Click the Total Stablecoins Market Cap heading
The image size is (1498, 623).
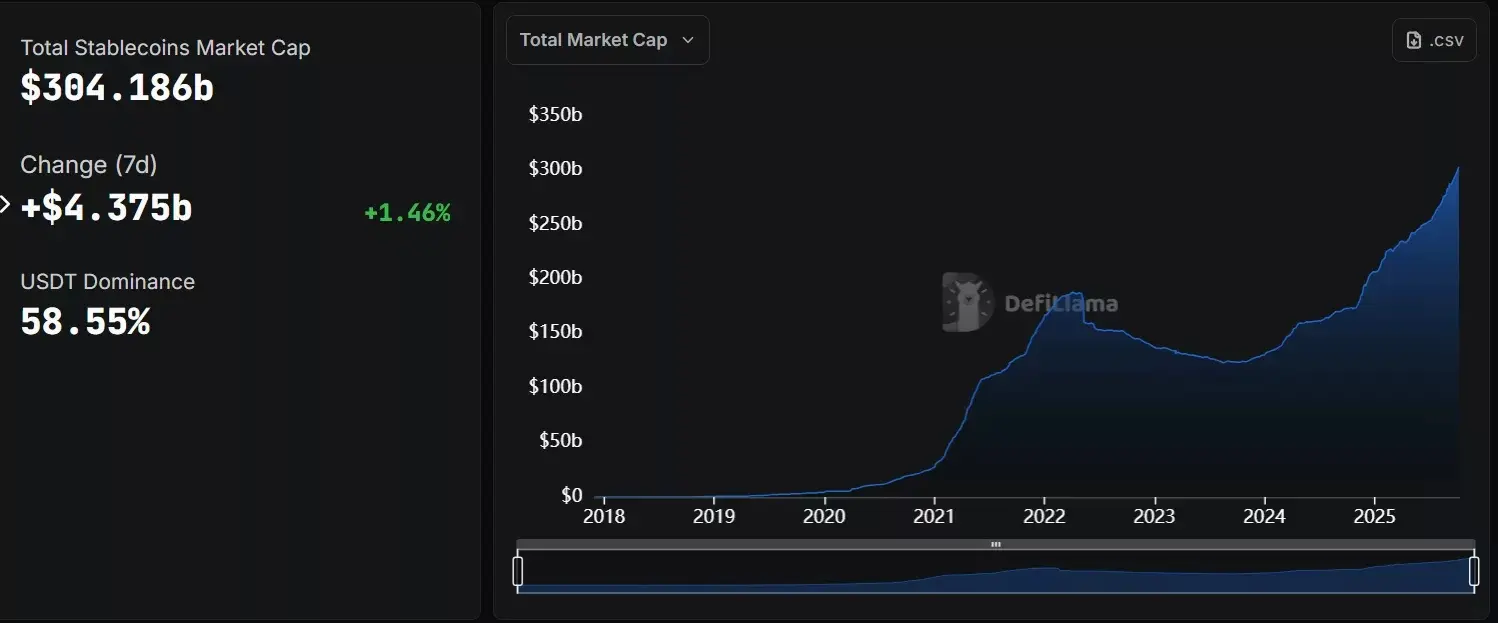point(165,48)
